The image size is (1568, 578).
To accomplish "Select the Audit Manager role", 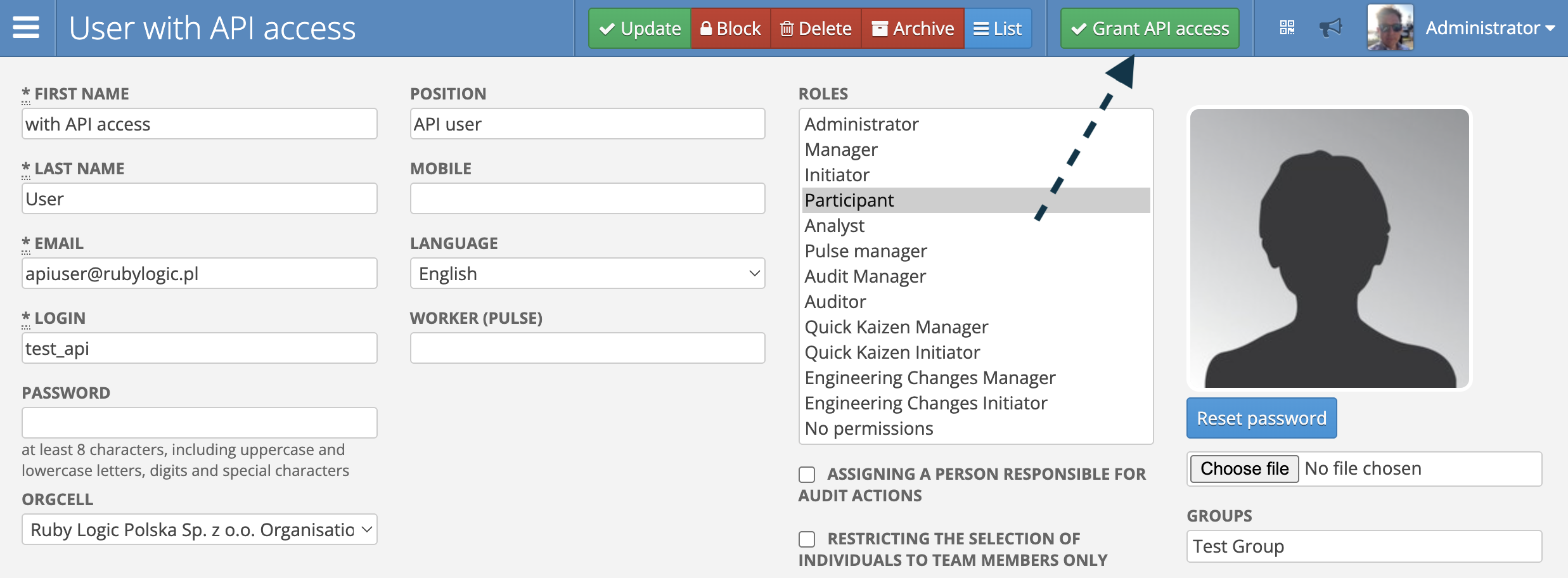I will pos(865,276).
